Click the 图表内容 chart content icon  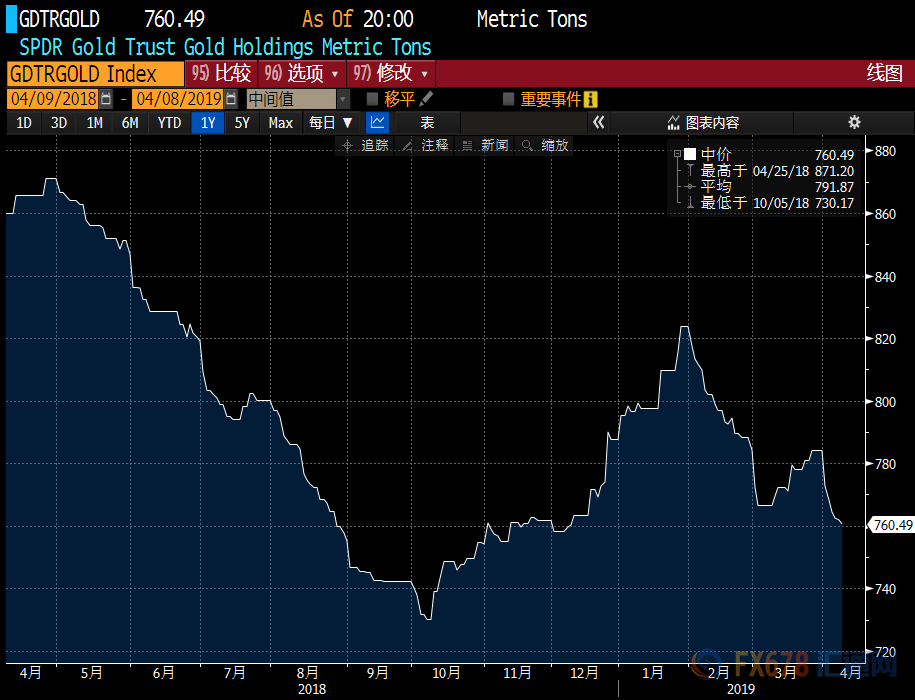pos(673,122)
